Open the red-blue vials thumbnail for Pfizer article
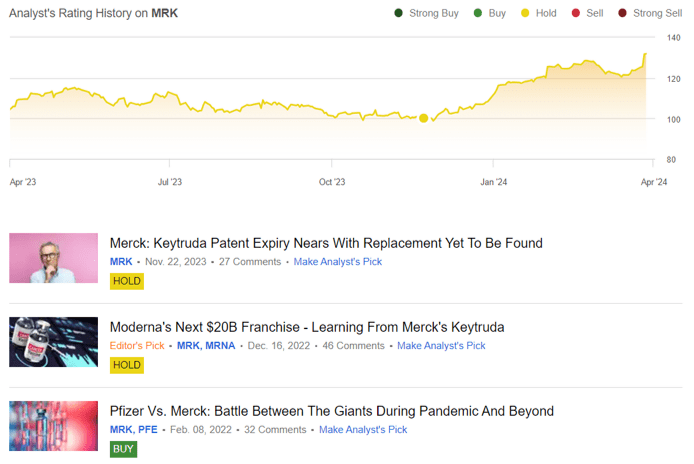 coord(54,426)
